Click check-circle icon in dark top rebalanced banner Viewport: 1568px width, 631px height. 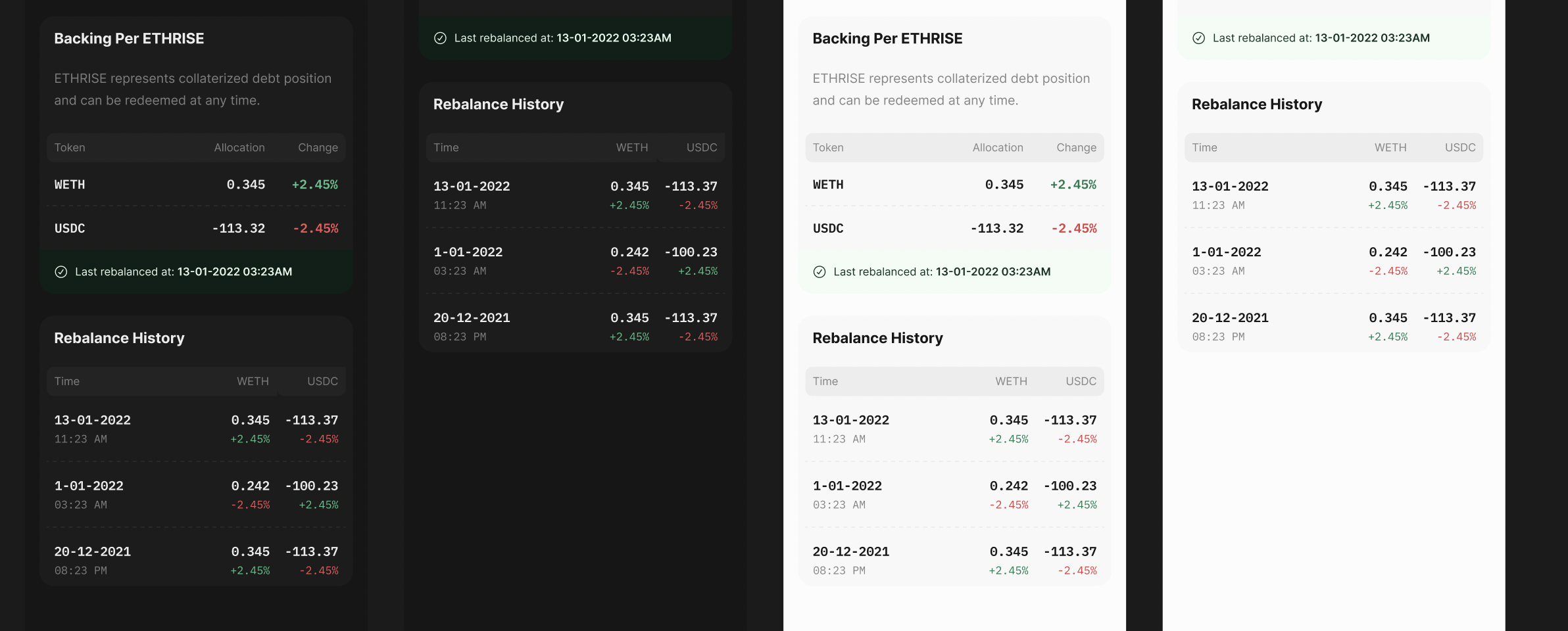click(441, 38)
